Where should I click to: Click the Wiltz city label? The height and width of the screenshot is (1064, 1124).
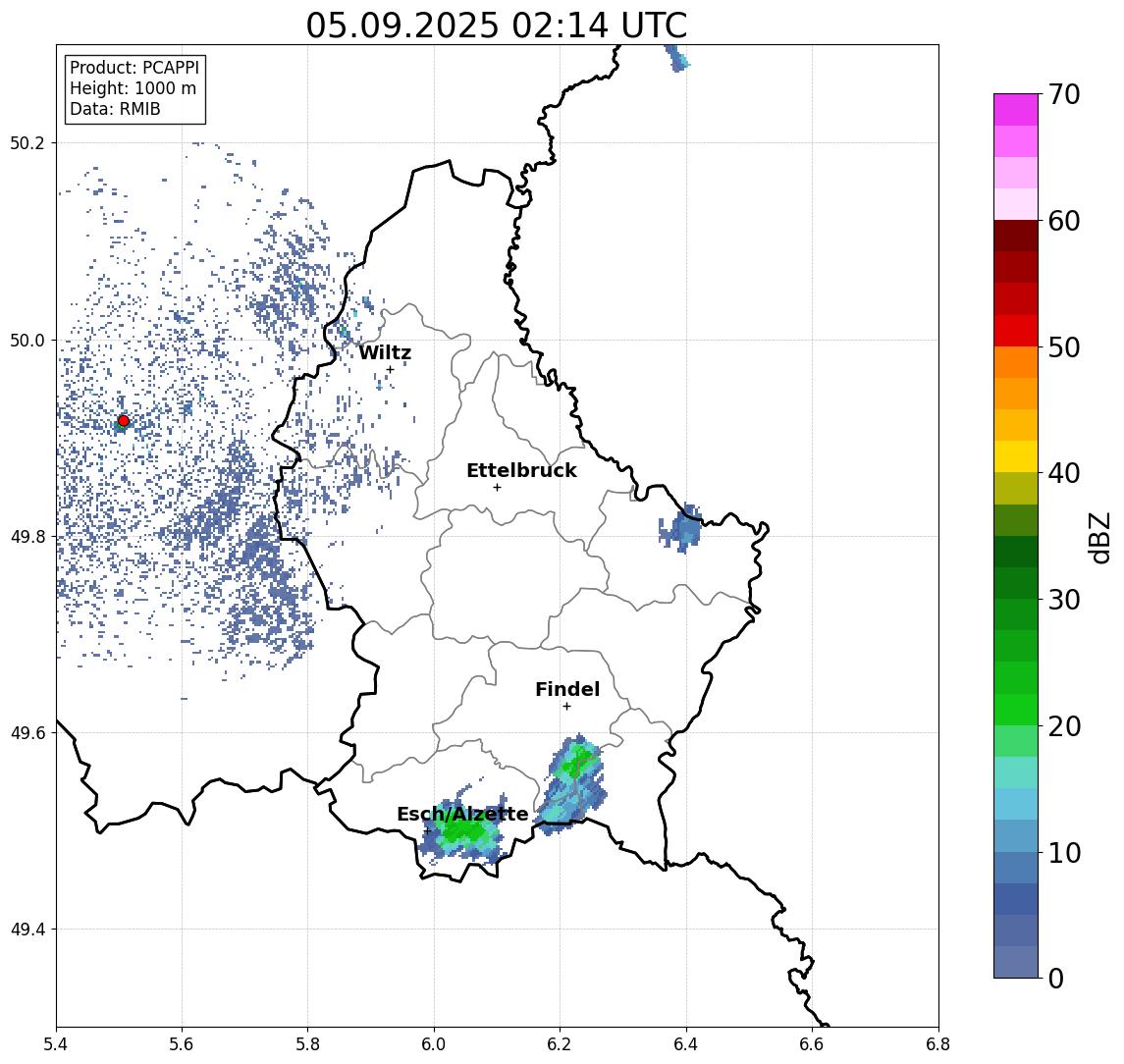coord(385,352)
